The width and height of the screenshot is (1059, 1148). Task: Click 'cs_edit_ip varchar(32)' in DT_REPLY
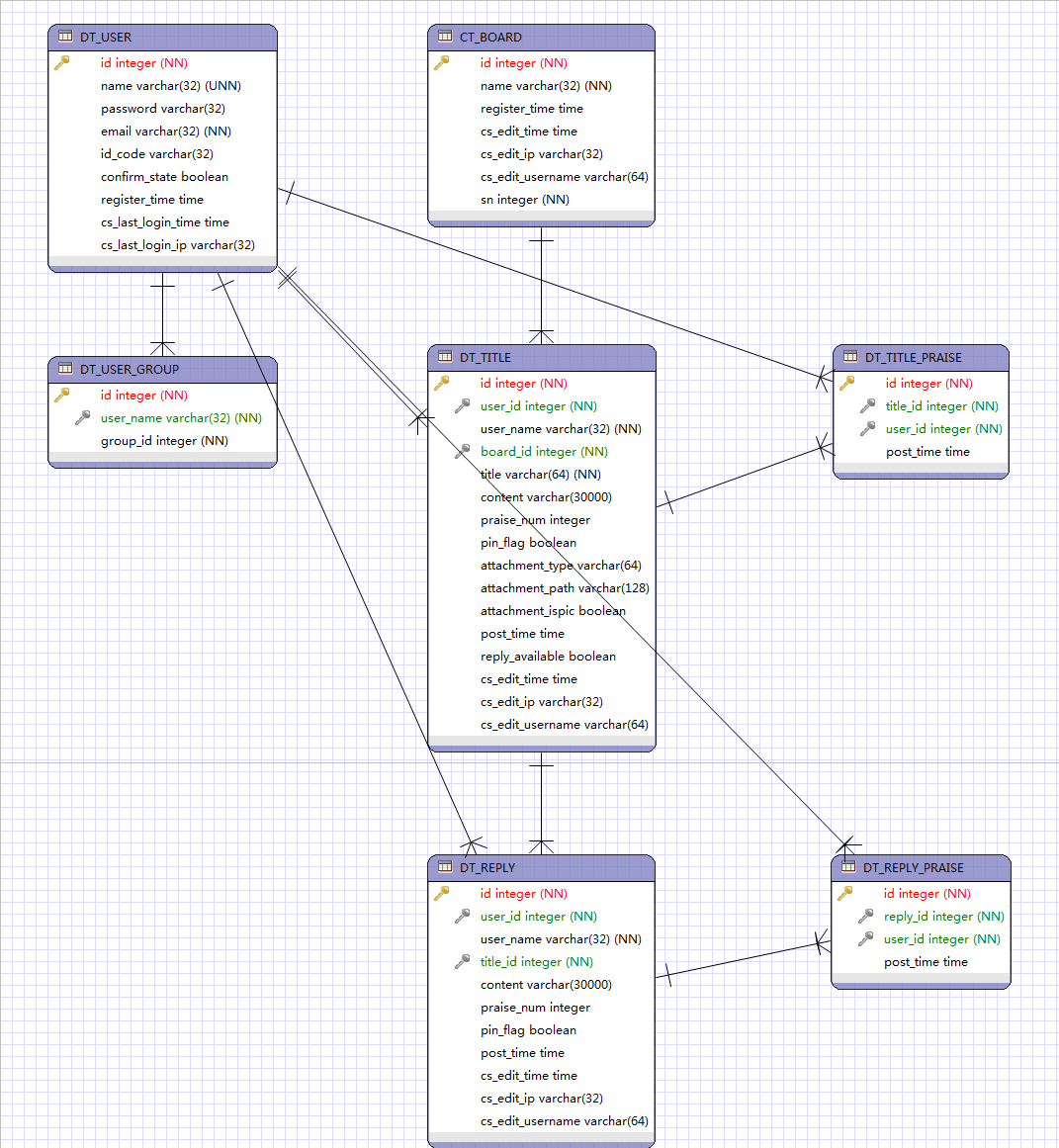pos(542,1099)
